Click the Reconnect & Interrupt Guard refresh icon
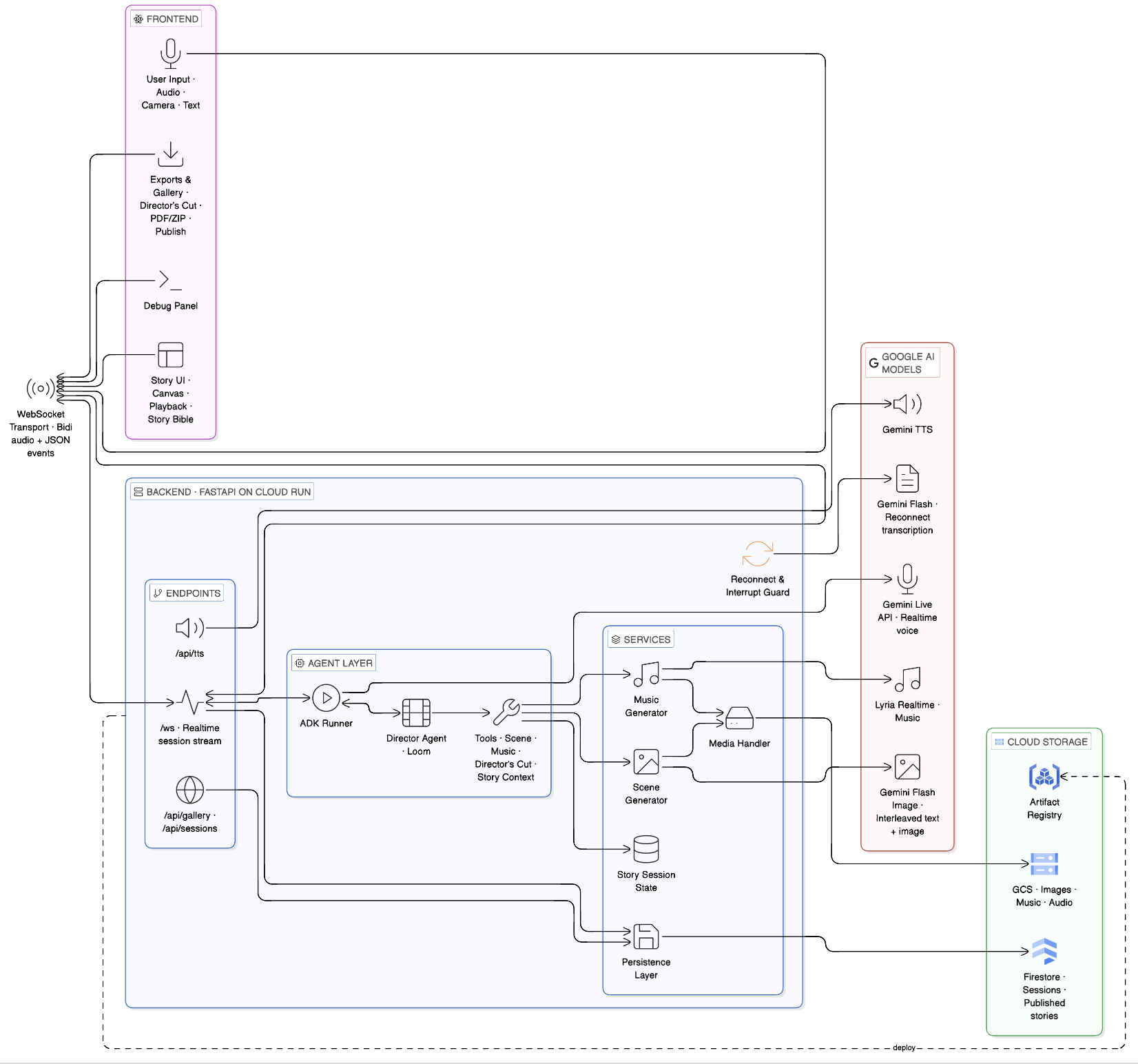Image resolution: width=1138 pixels, height=1064 pixels. point(757,554)
